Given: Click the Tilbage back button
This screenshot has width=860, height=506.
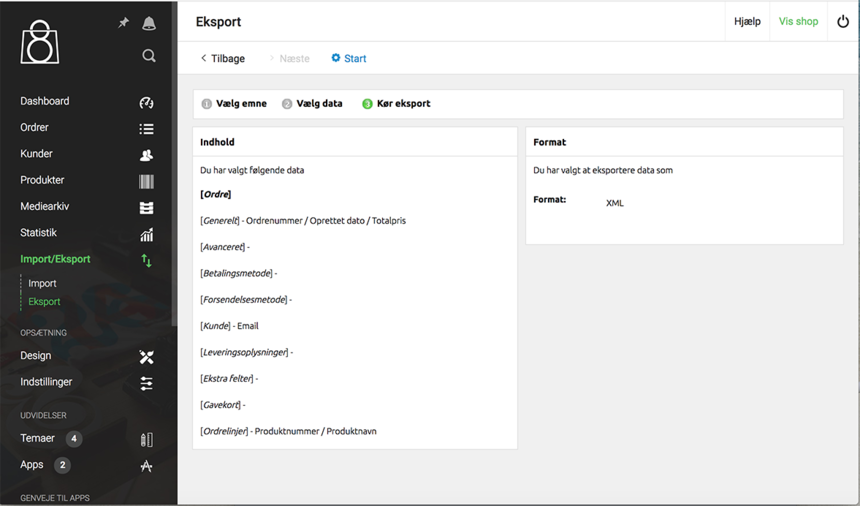Looking at the screenshot, I should click(x=222, y=59).
